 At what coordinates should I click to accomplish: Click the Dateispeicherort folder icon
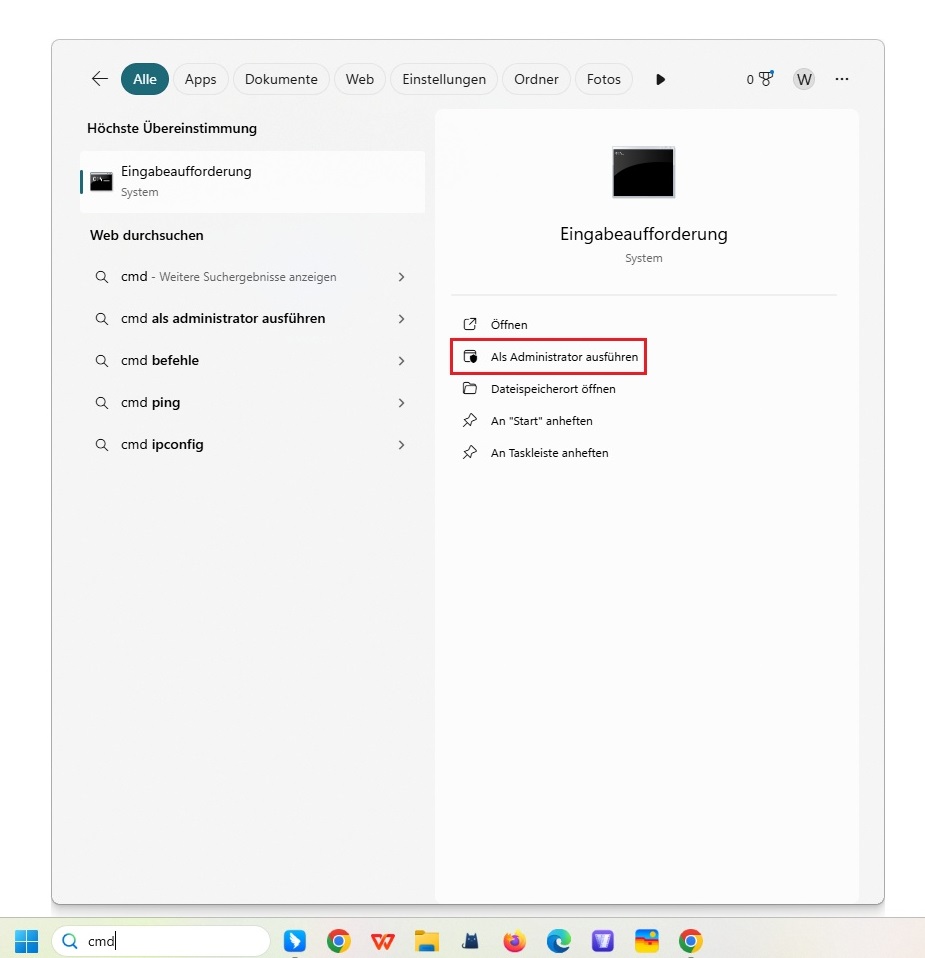coord(470,388)
